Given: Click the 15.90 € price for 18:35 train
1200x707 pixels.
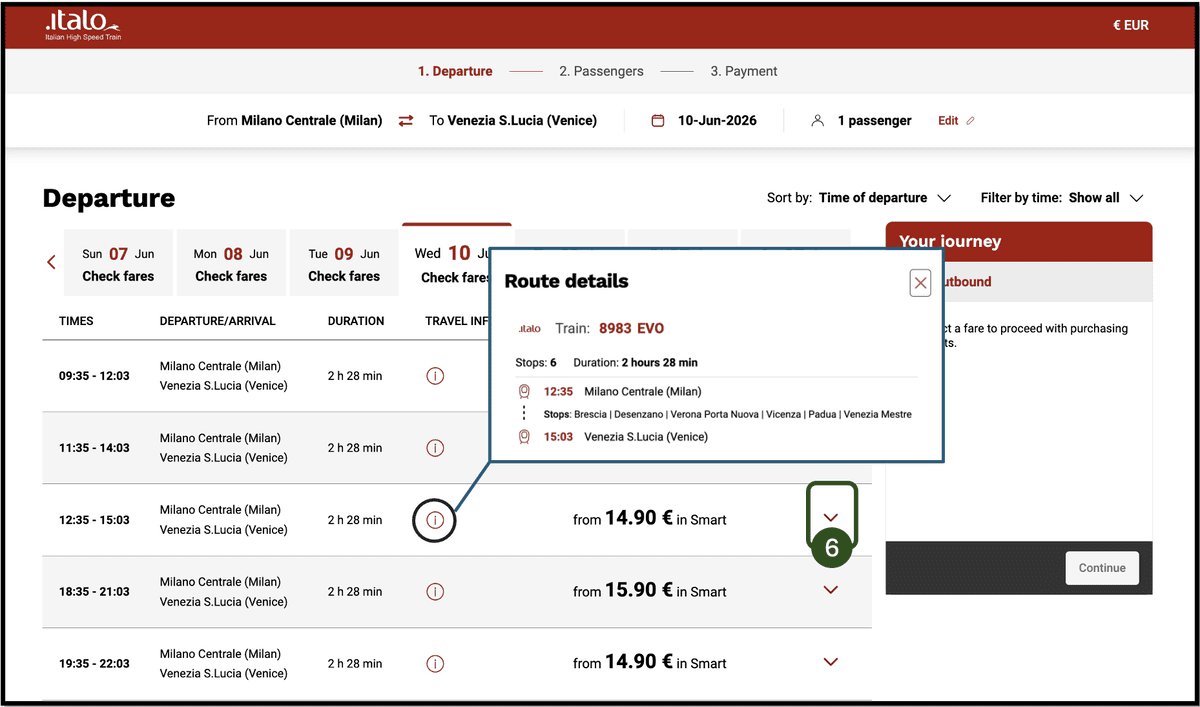Looking at the screenshot, I should (x=639, y=590).
